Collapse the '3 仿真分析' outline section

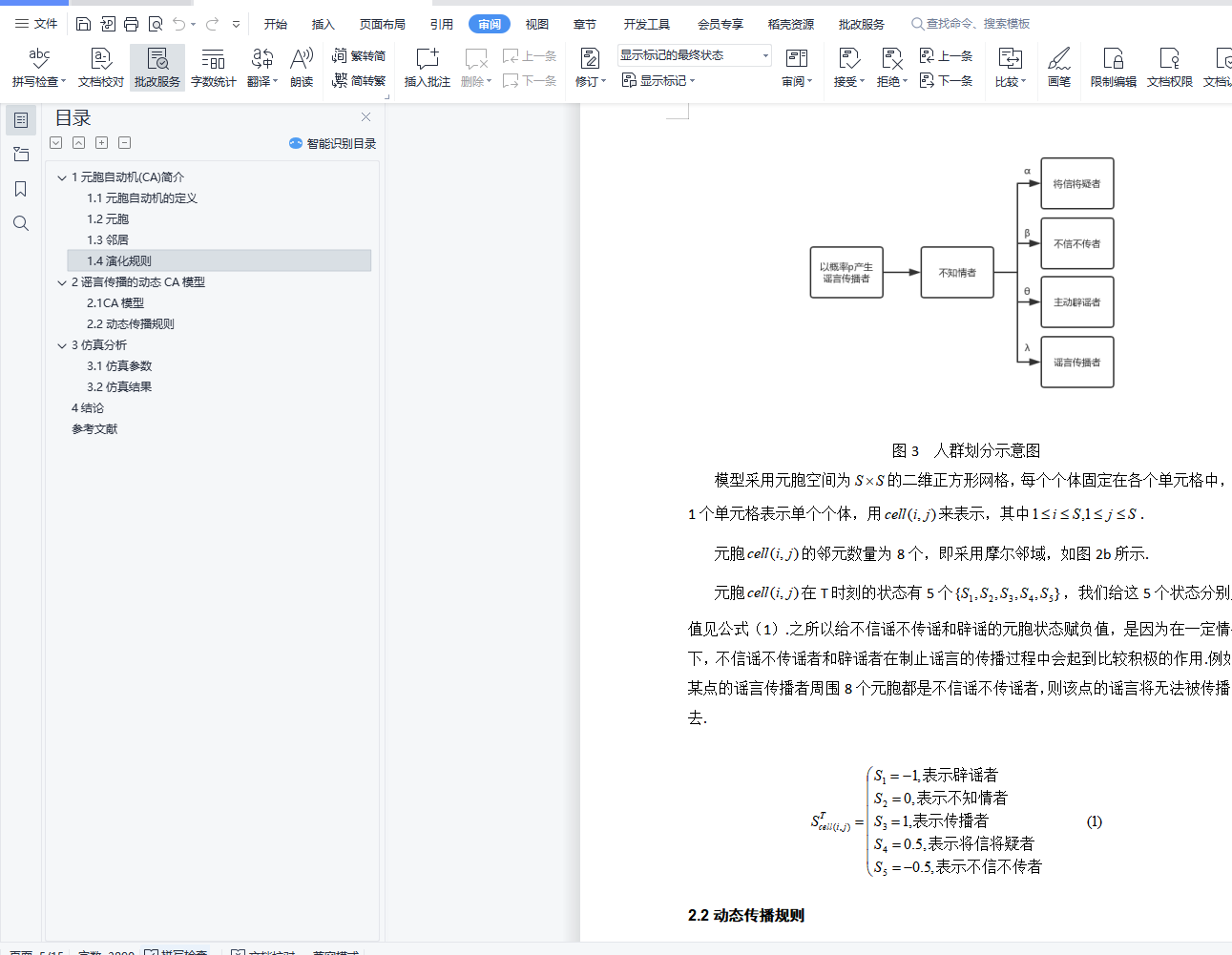(62, 345)
